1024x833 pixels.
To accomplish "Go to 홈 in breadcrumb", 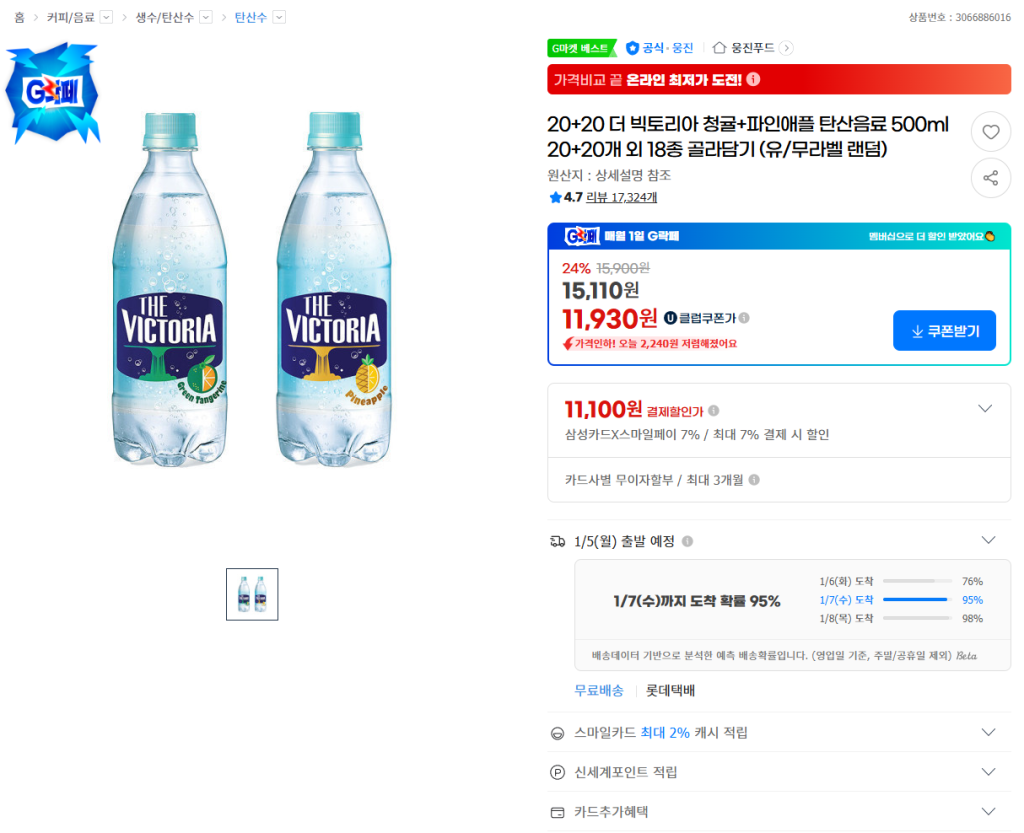I will [19, 17].
